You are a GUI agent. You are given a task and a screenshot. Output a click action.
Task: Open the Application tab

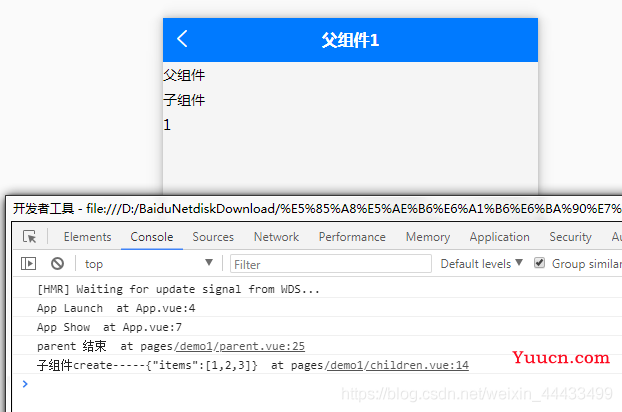pyautogui.click(x=499, y=237)
